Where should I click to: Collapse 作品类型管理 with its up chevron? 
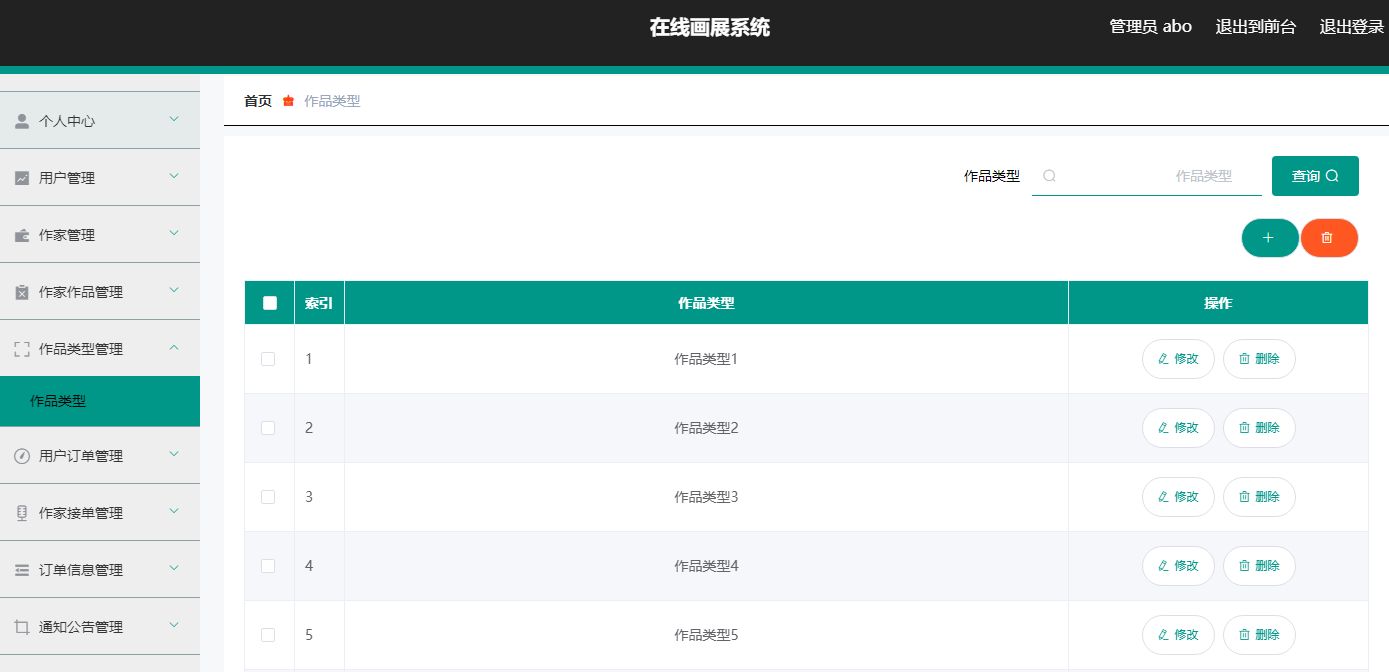(174, 347)
